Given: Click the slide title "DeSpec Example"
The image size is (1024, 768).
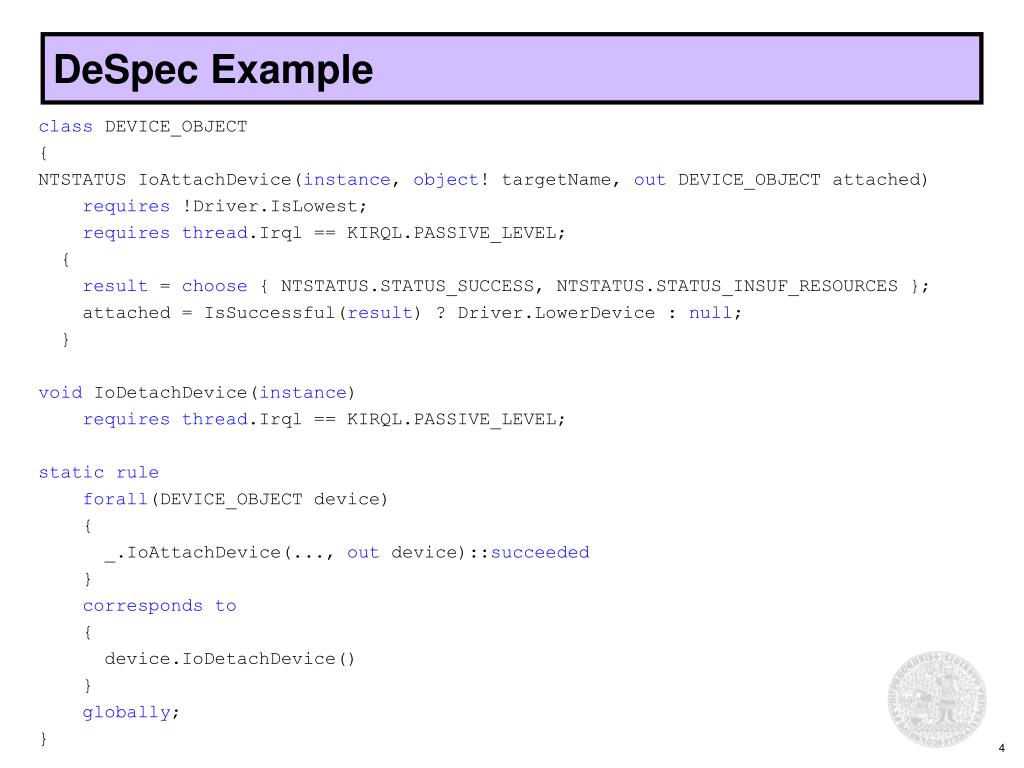Looking at the screenshot, I should click(213, 69).
